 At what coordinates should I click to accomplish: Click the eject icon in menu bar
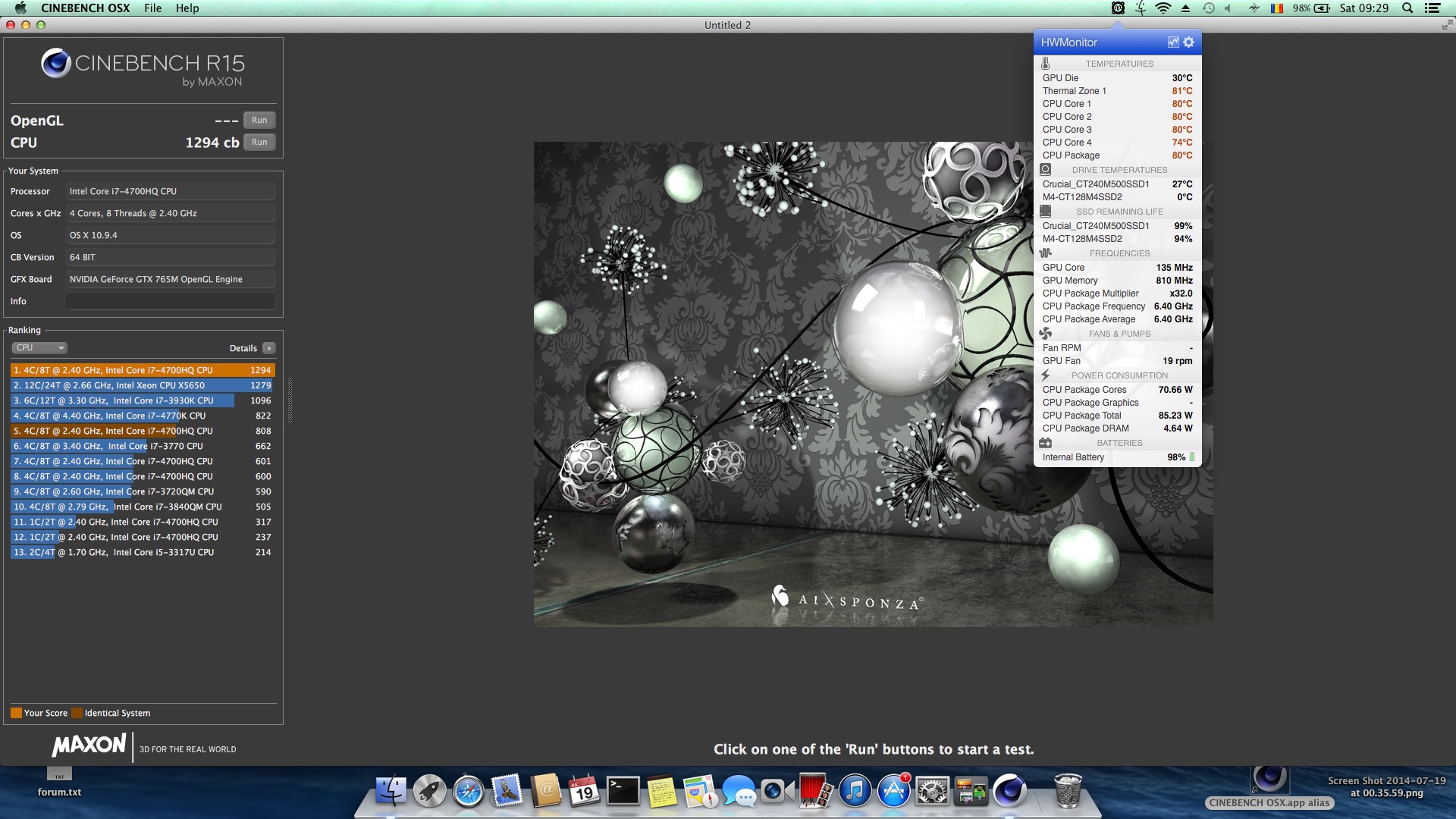pos(1185,8)
